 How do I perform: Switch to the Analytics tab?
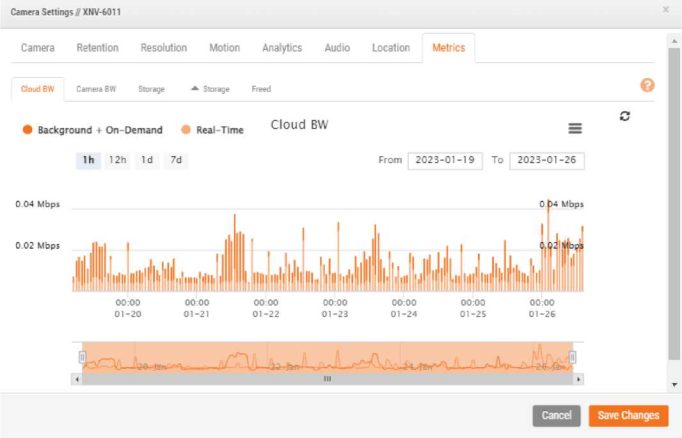(x=282, y=48)
